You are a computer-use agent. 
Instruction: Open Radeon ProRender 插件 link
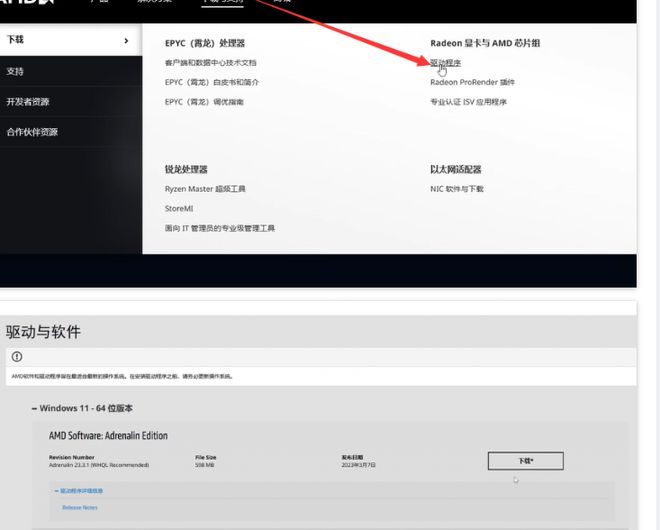tap(472, 82)
